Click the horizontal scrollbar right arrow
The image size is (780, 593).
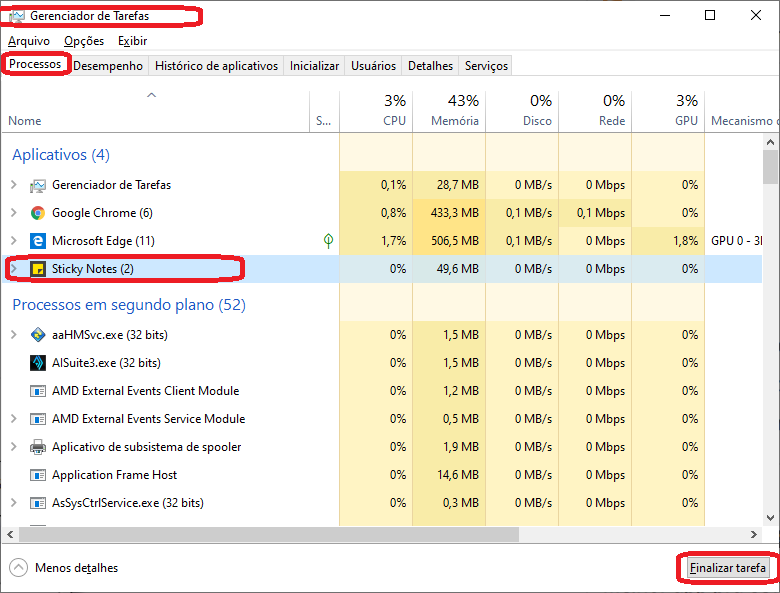(754, 535)
